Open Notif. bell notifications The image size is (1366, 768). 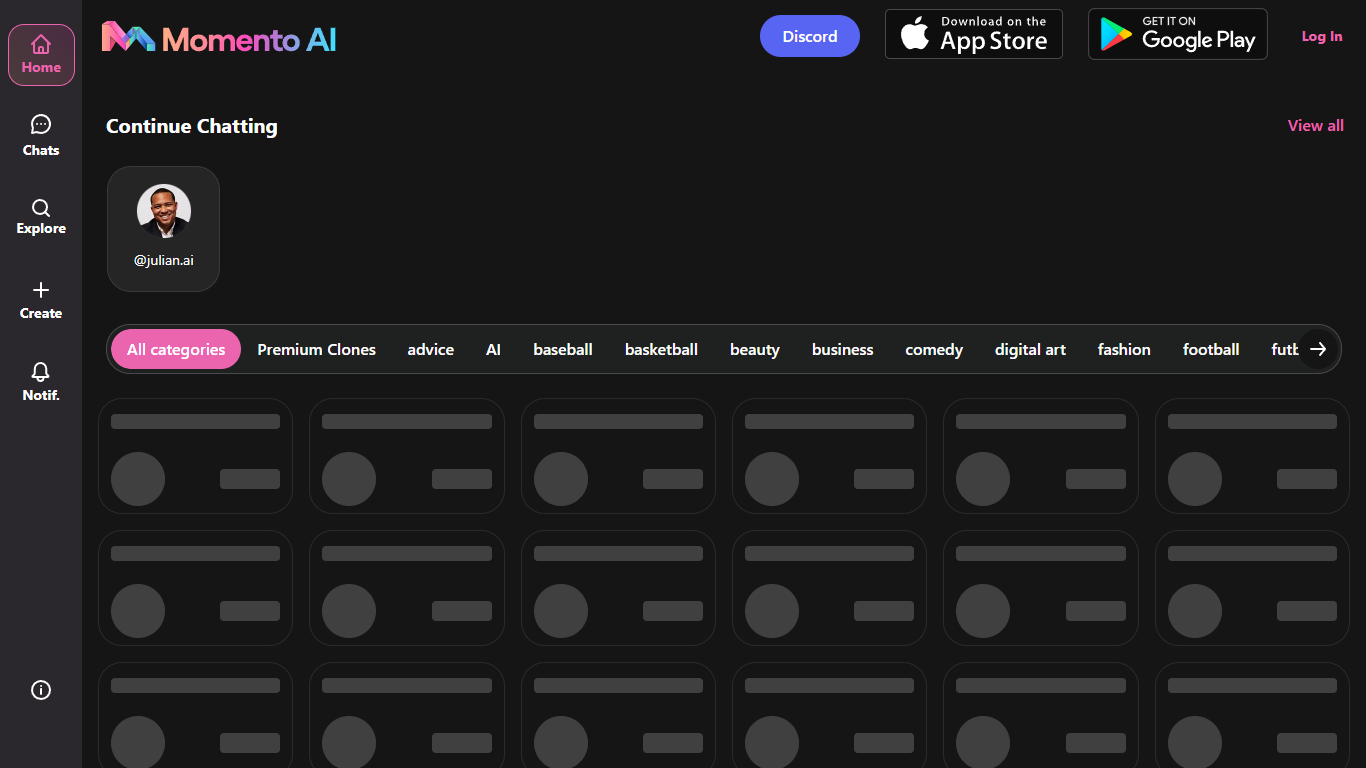(x=41, y=382)
